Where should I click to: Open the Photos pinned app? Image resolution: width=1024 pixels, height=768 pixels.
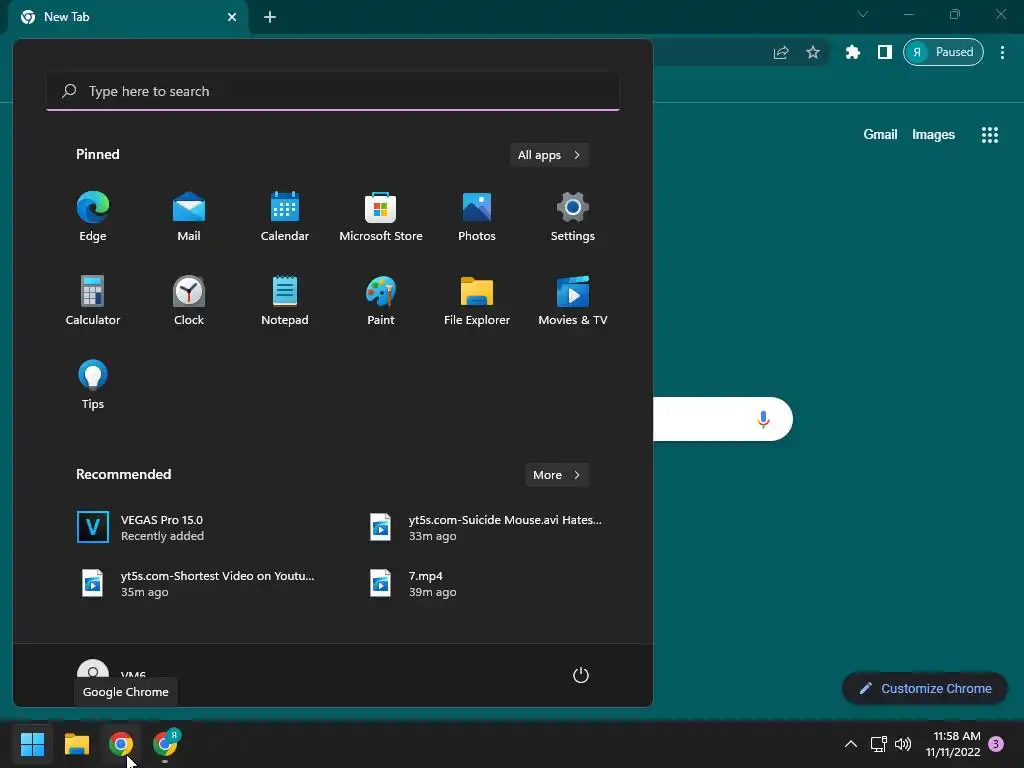point(477,216)
